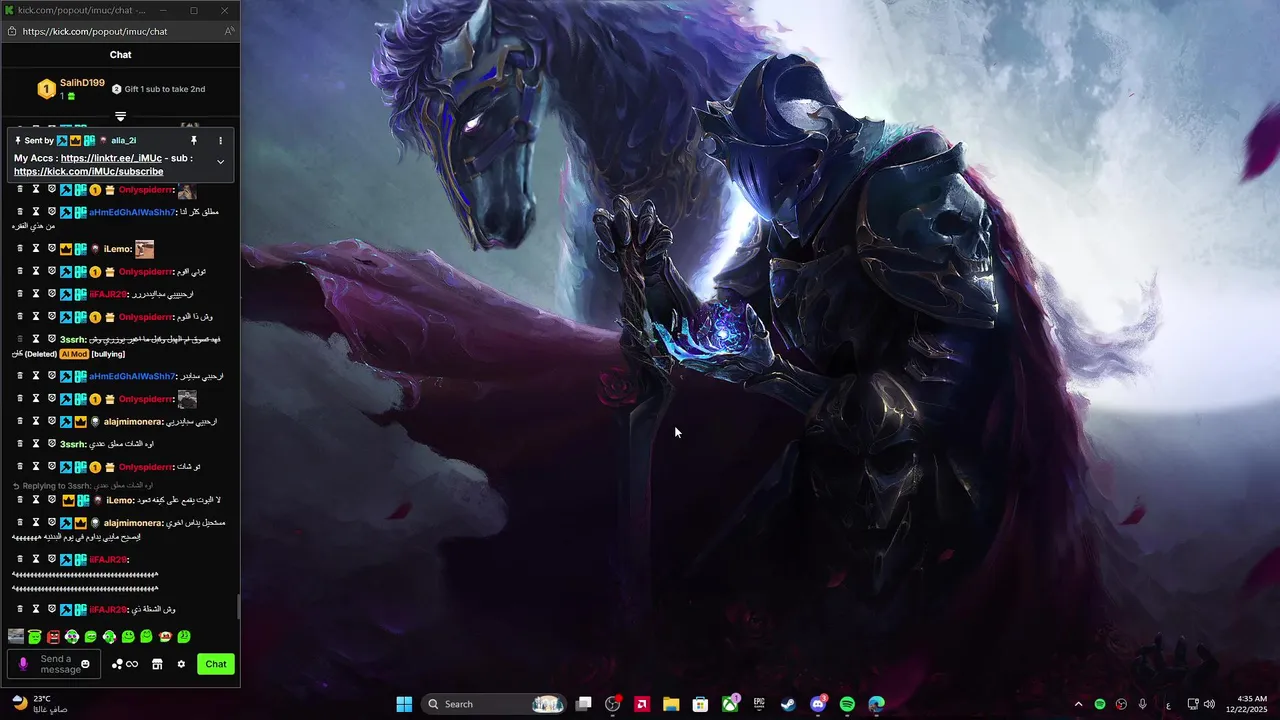
Task: Open Windows Start menu
Action: pos(404,704)
